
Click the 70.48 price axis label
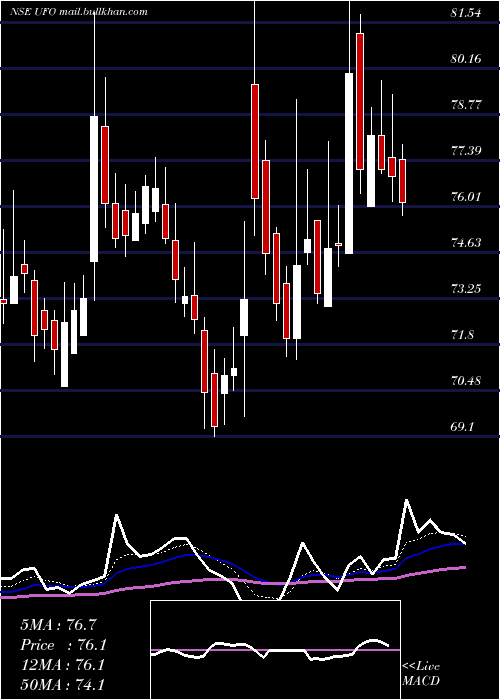(x=466, y=381)
